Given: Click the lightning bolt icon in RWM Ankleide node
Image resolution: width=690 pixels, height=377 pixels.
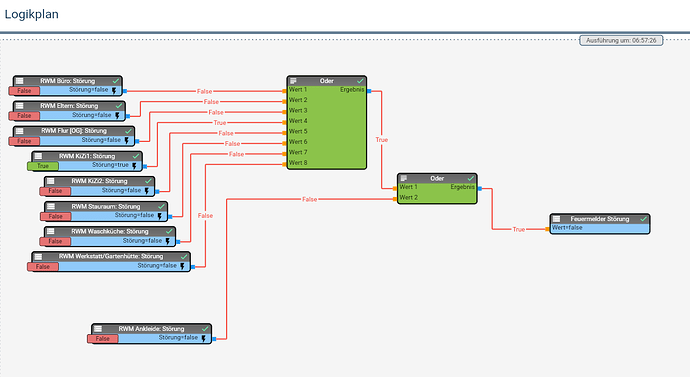Looking at the screenshot, I should (203, 338).
